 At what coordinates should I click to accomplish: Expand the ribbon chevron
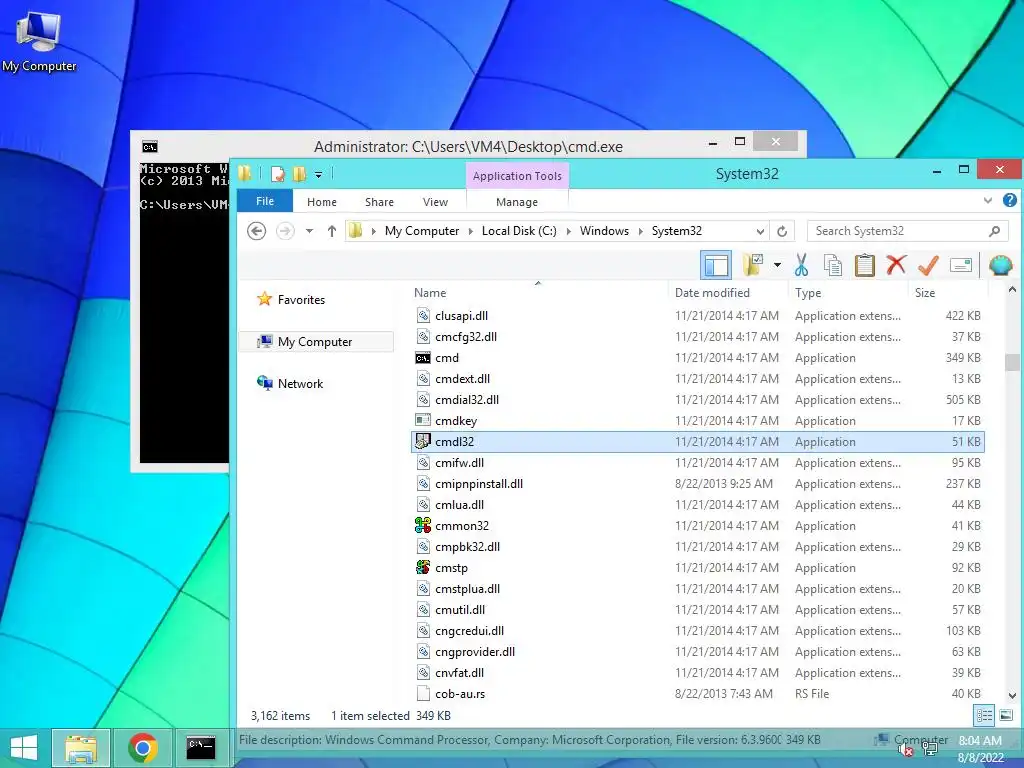[x=988, y=200]
